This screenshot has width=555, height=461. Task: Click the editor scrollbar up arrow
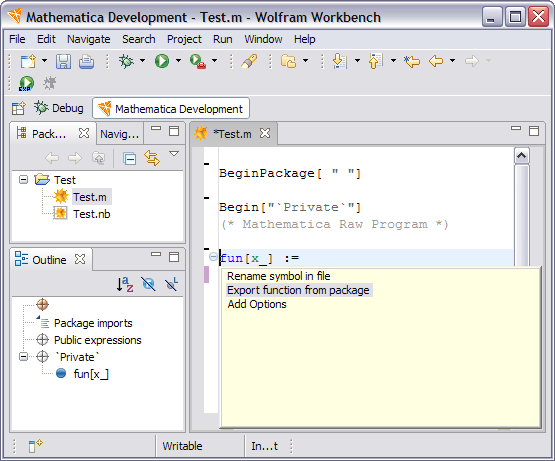[x=522, y=155]
